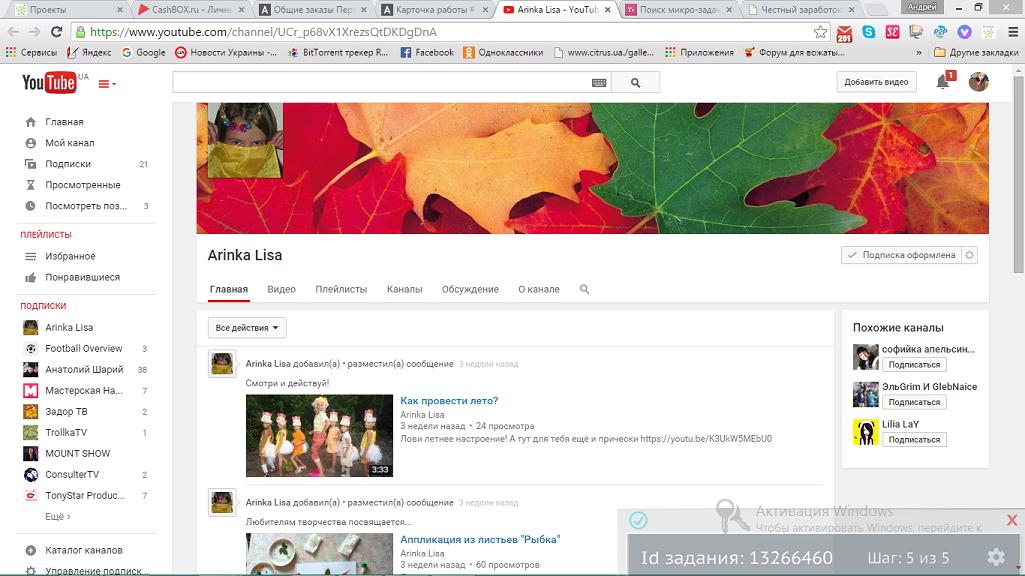Image resolution: width=1025 pixels, height=576 pixels.
Task: Open ConsulterTV in the subscriptions list
Action: (72, 475)
